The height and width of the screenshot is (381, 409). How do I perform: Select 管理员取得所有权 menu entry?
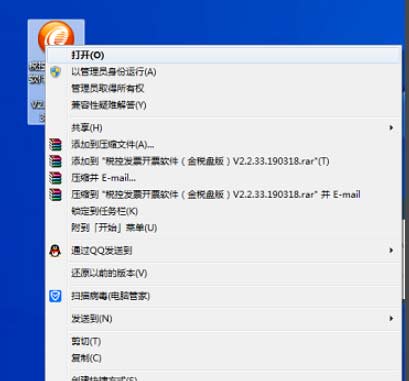[224, 88]
